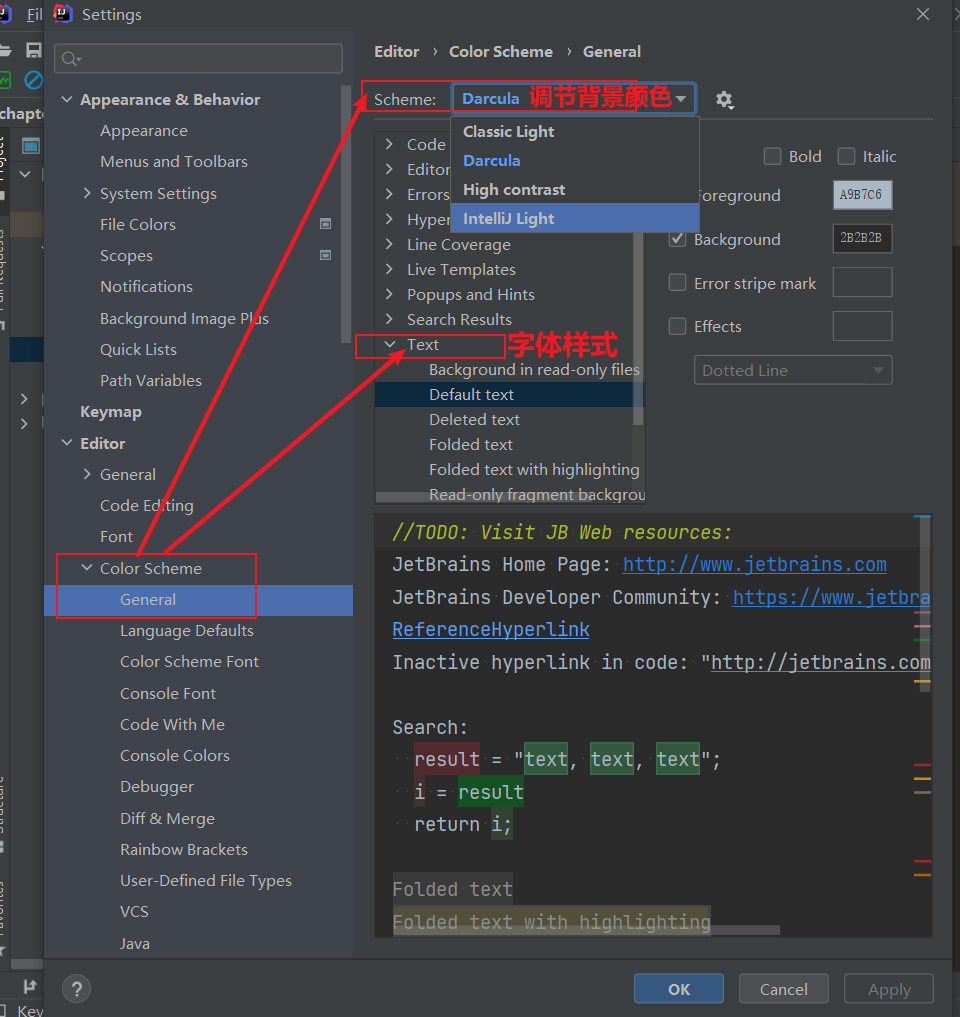Image resolution: width=960 pixels, height=1017 pixels.
Task: Click the OK button
Action: pos(678,989)
